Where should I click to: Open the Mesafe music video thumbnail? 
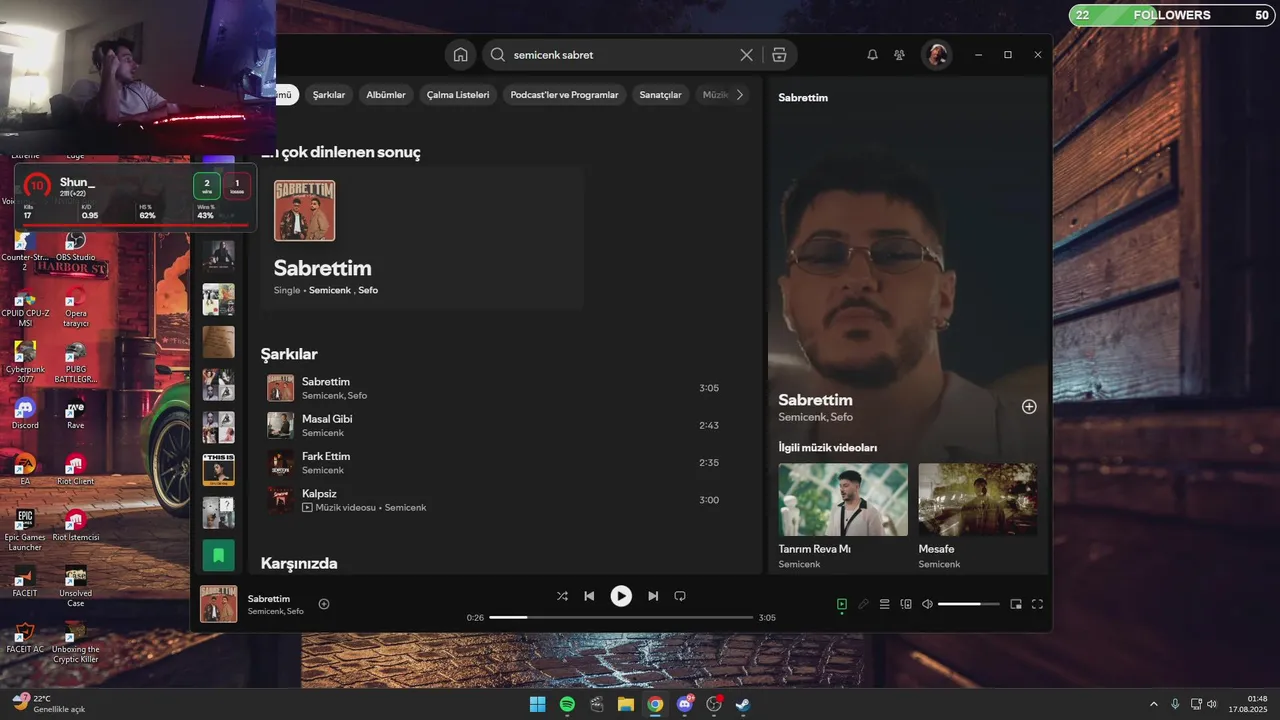977,499
